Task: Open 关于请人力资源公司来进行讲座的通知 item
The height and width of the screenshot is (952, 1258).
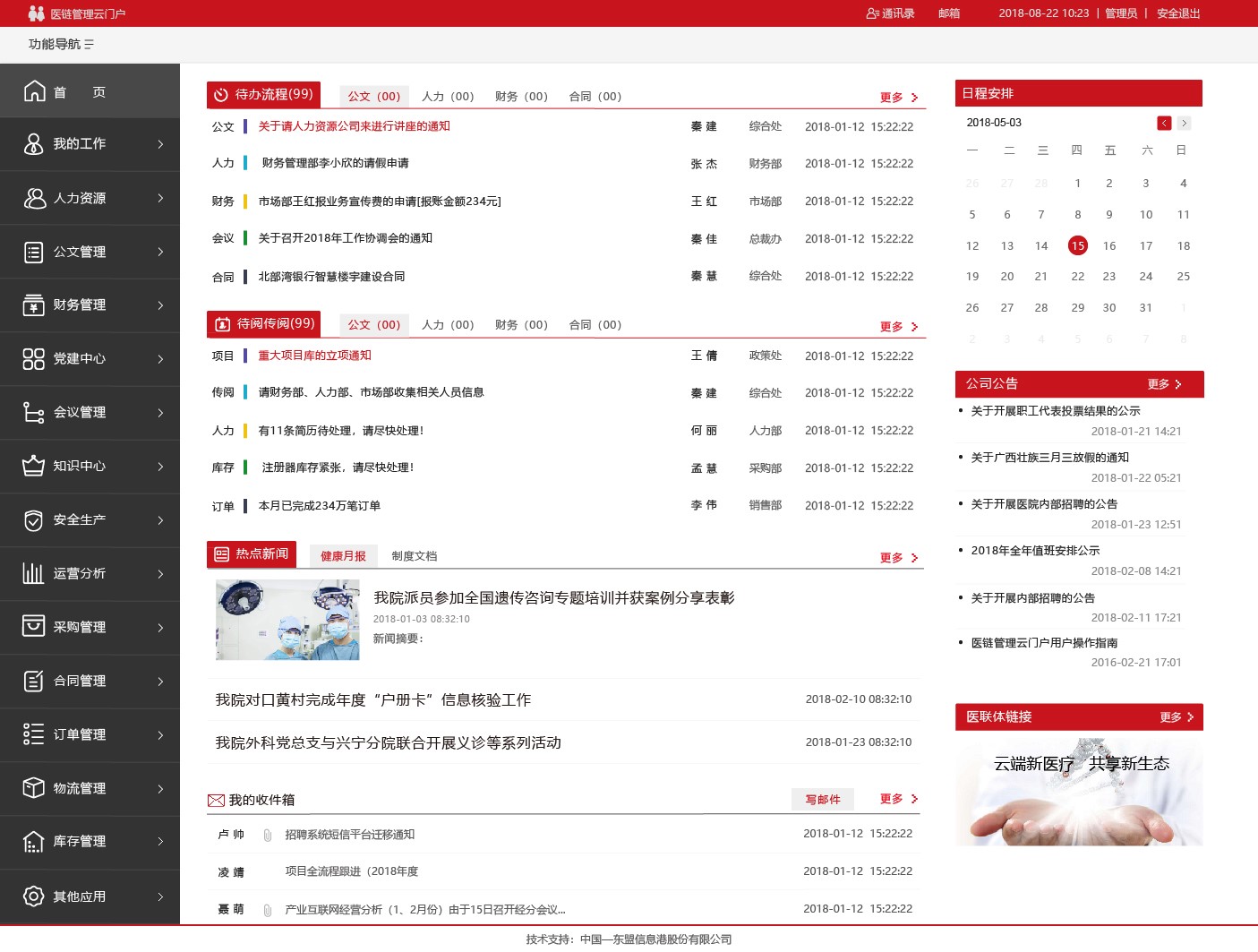Action: [x=355, y=126]
